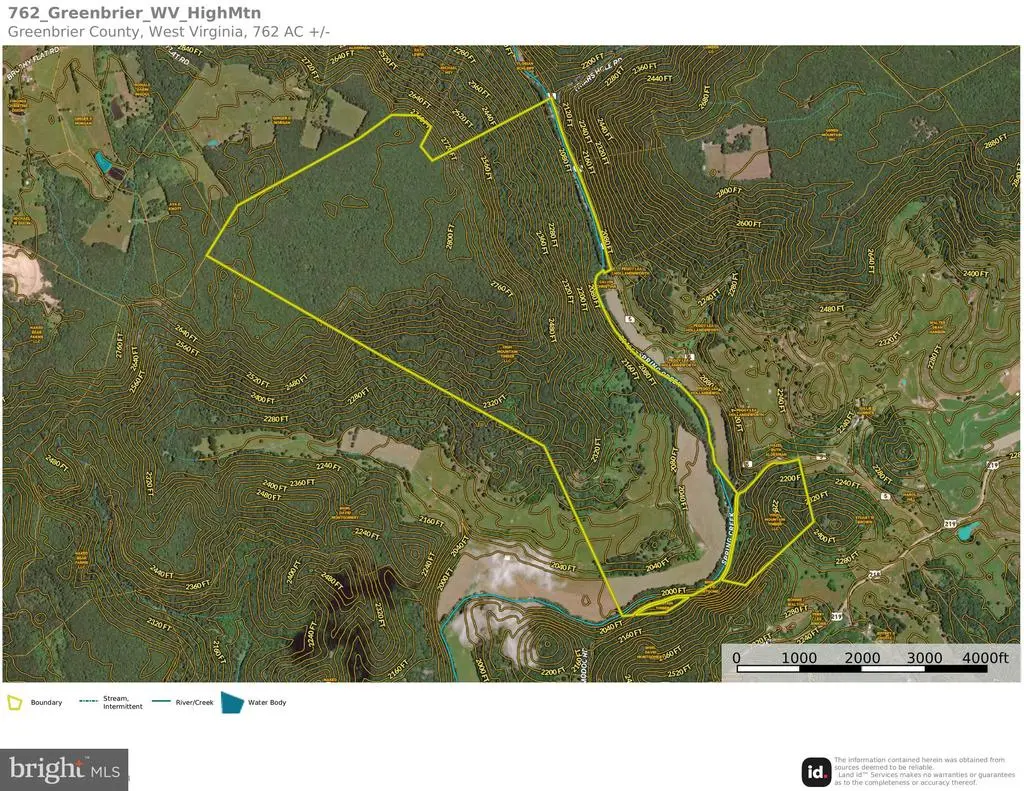This screenshot has height=791, width=1024.
Task: Click the River/Creek legend text label
Action: click(194, 703)
